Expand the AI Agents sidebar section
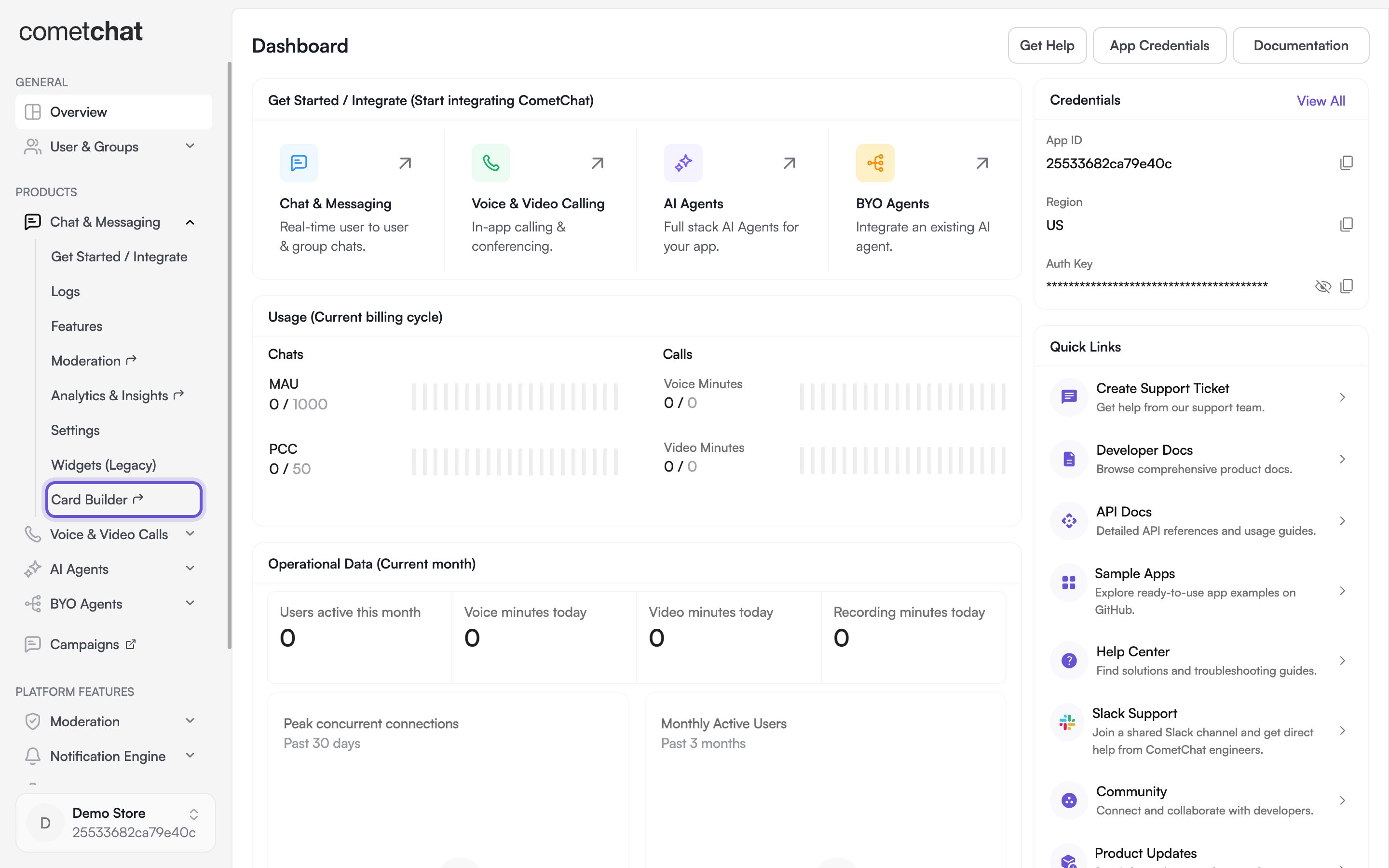Screen dimensions: 1389x868 190,569
